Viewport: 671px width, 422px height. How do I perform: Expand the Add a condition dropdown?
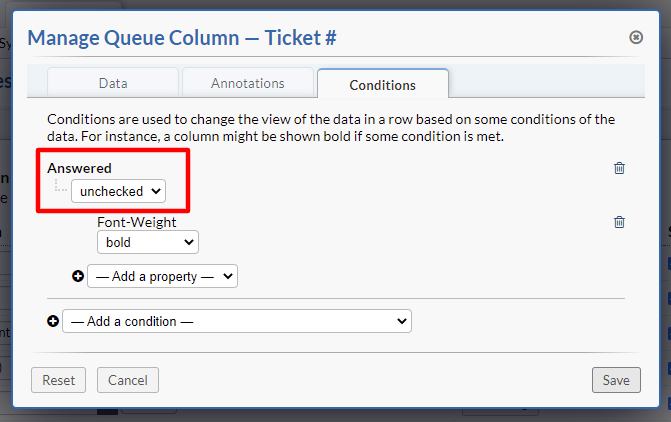(236, 321)
